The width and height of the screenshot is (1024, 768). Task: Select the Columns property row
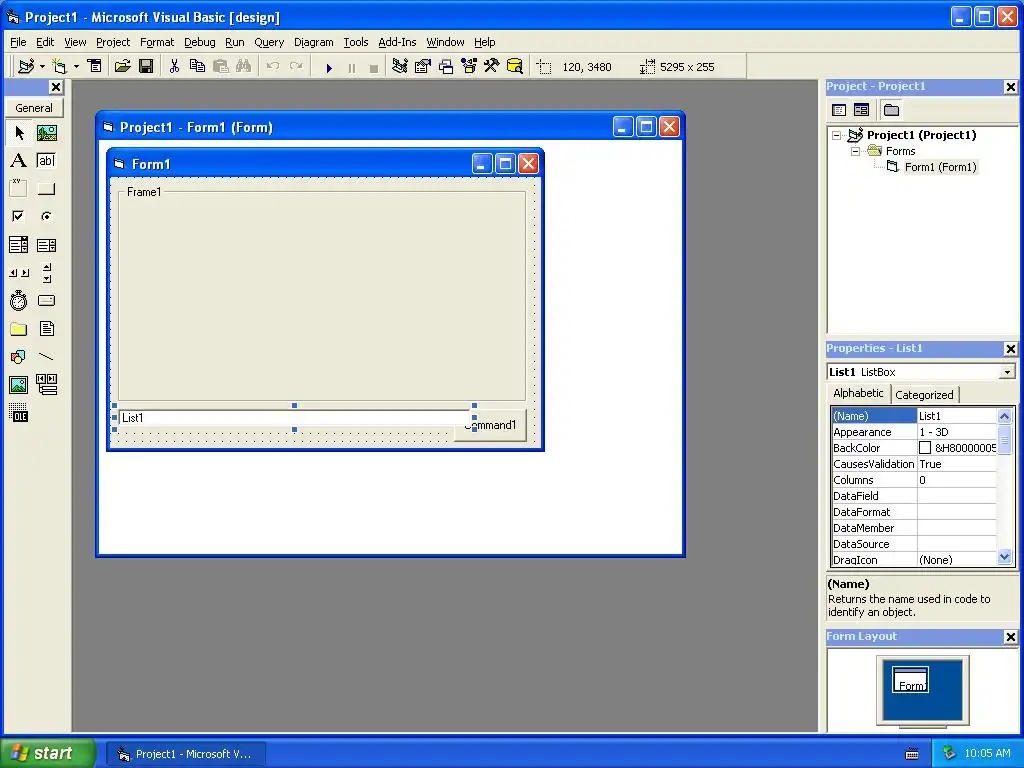(x=914, y=480)
